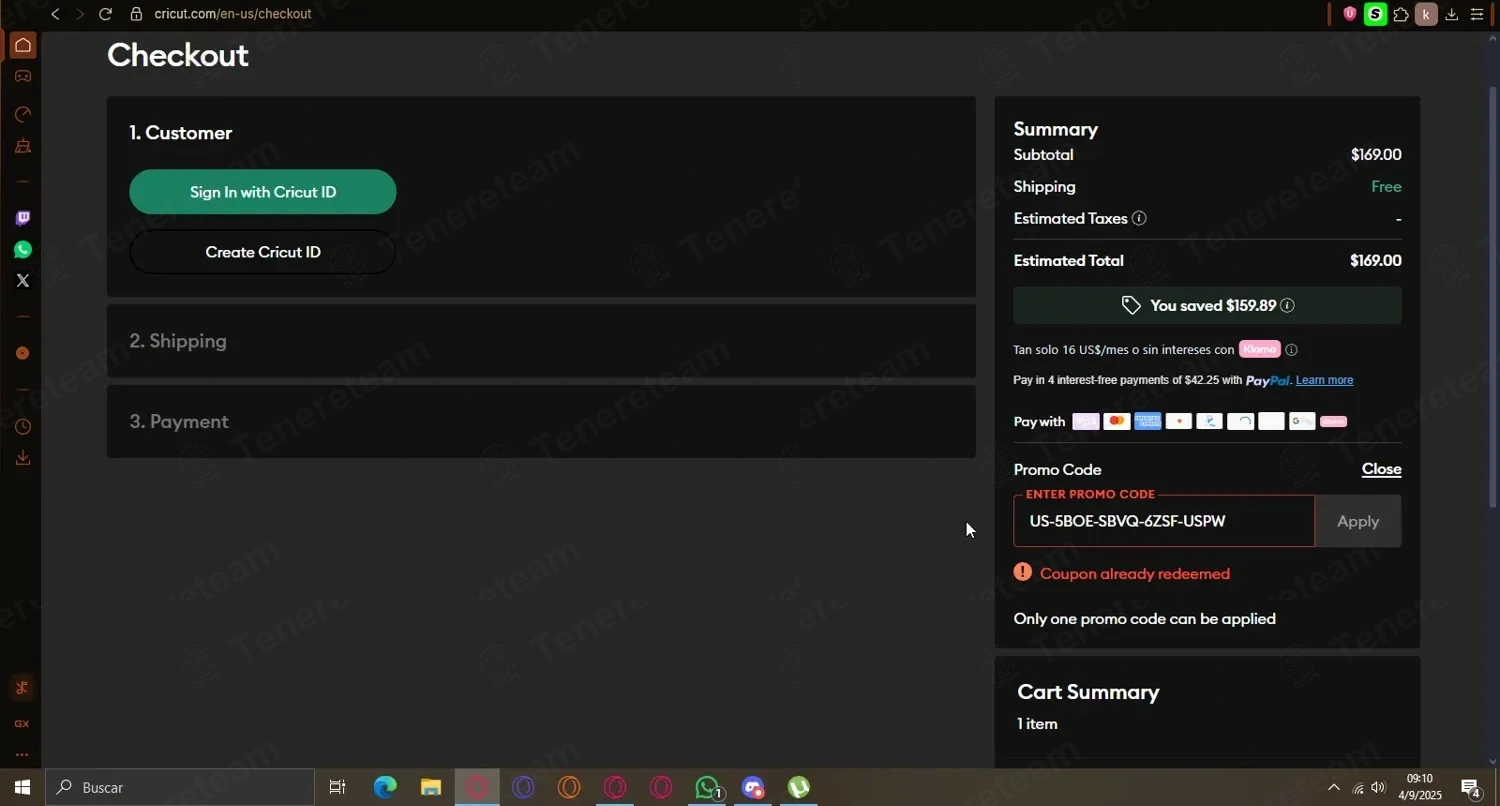The image size is (1500, 806).
Task: Open the Easy Setup menu in the toolbar
Action: point(1477,14)
